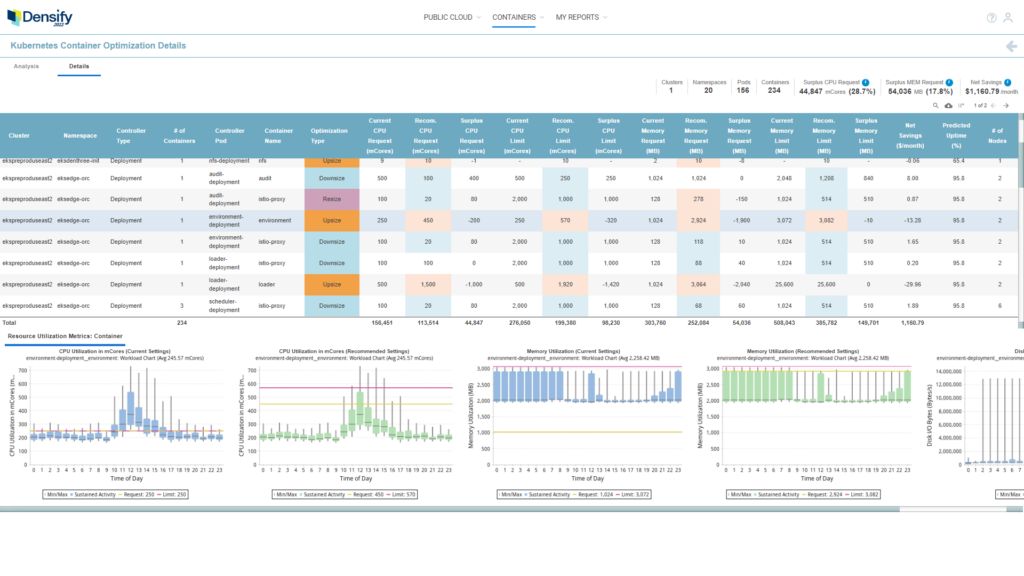Sort by Predicted Uptime column header
Image resolution: width=1024 pixels, height=576 pixels.
(956, 135)
